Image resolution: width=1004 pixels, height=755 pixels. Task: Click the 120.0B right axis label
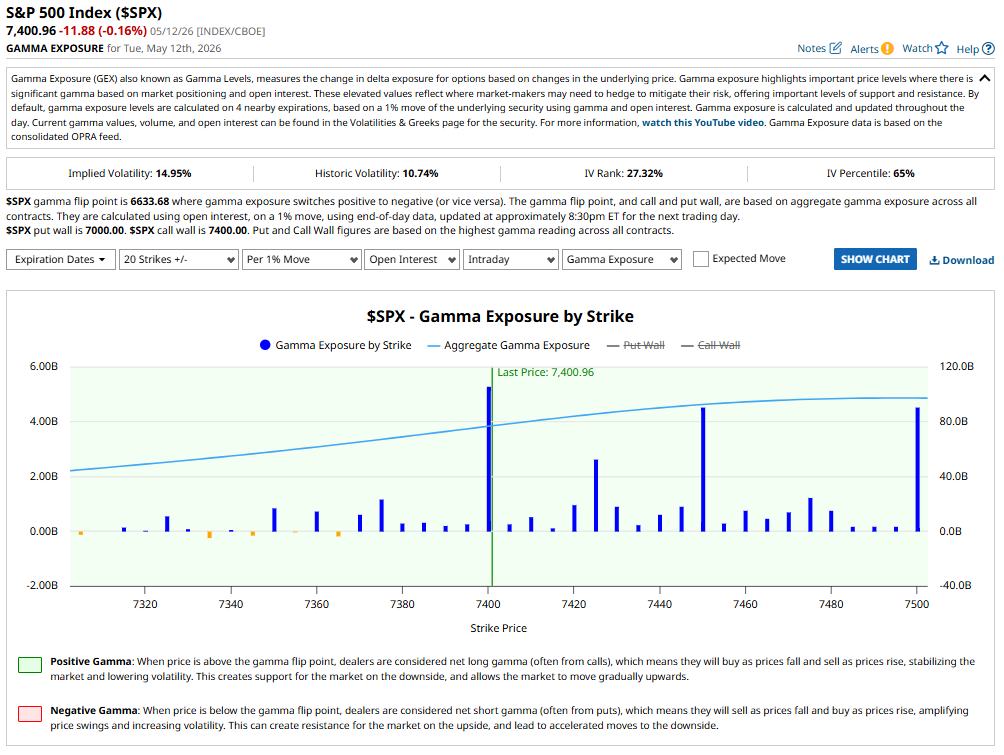(x=956, y=366)
